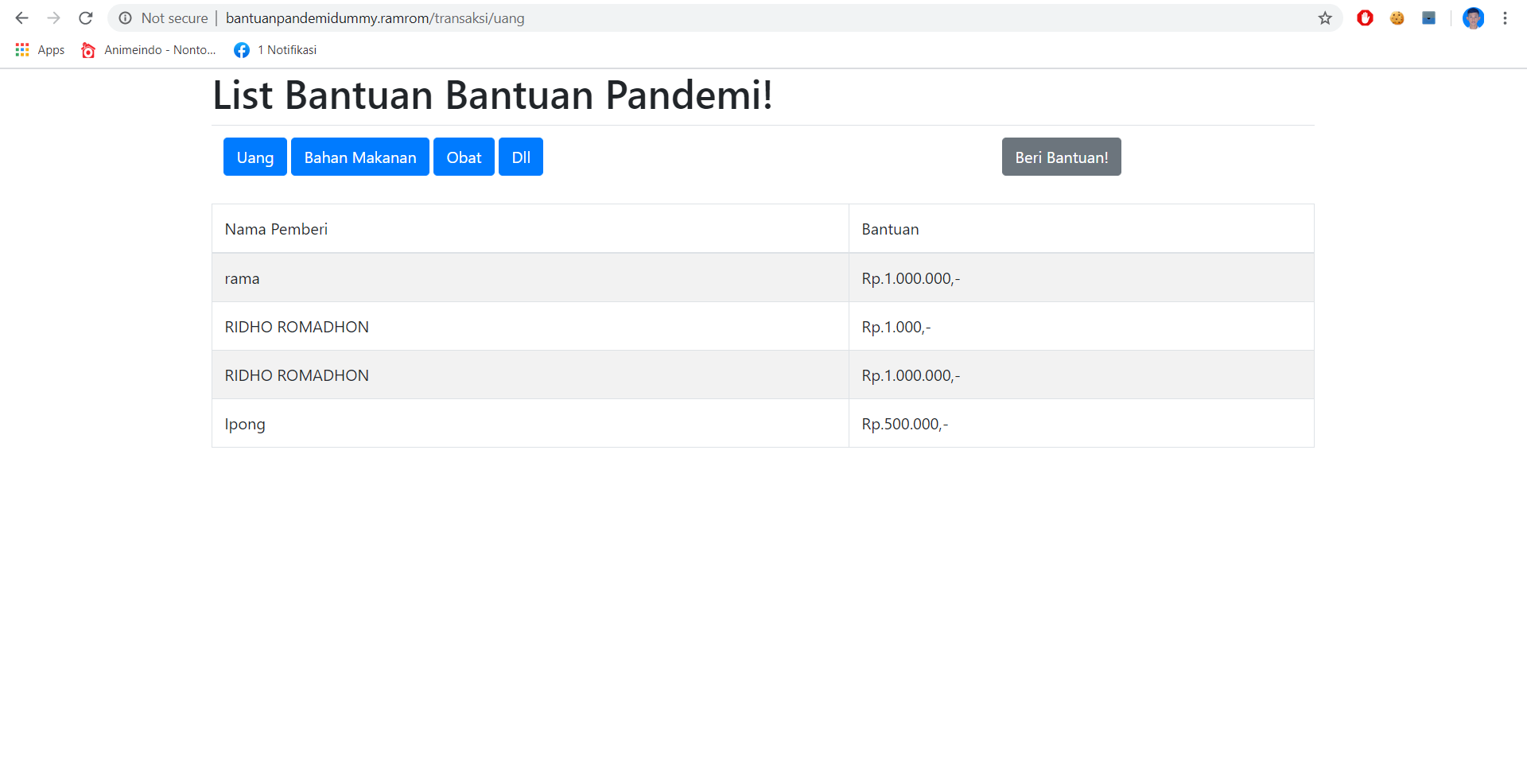Screen dimensions: 1527x784
Task: Open the Google Apps launcher grid
Action: coord(21,49)
